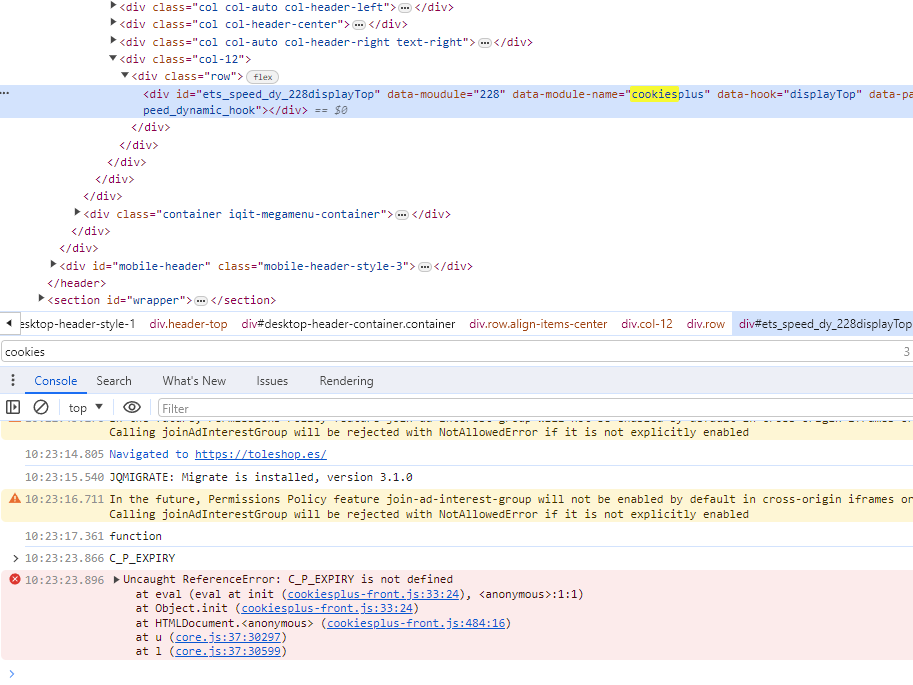Select div.row breadcrumb
913x685 pixels.
706,324
